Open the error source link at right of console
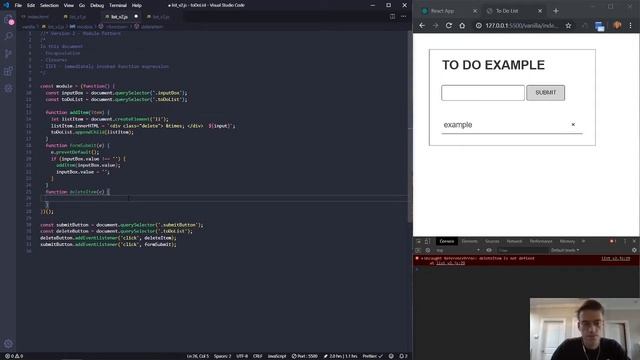Screen dimensions: 640x360 tap(615, 258)
